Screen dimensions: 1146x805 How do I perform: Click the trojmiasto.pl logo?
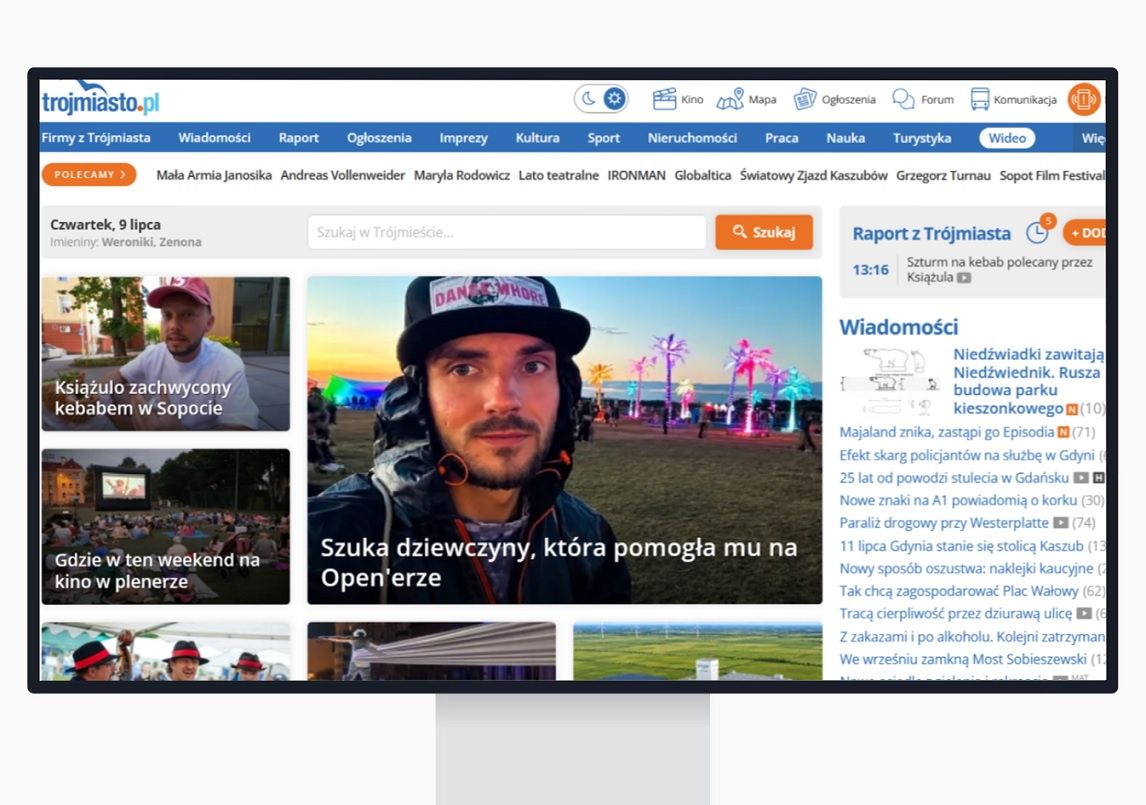(100, 100)
